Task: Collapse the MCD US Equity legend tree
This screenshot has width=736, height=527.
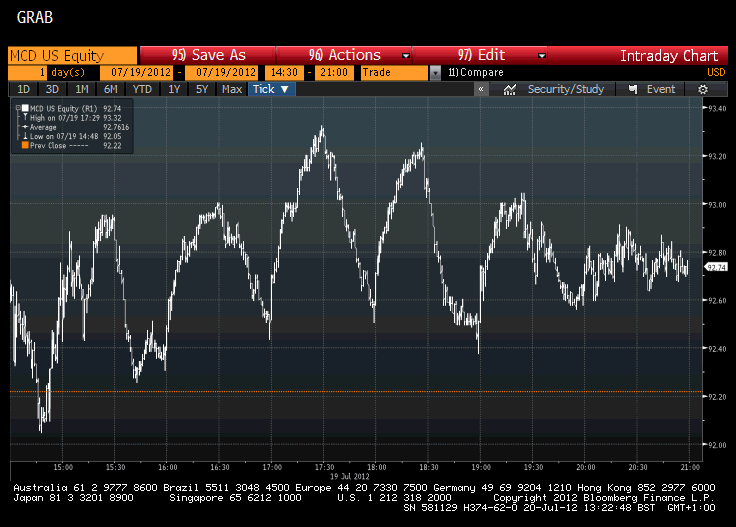Action: [x=18, y=108]
